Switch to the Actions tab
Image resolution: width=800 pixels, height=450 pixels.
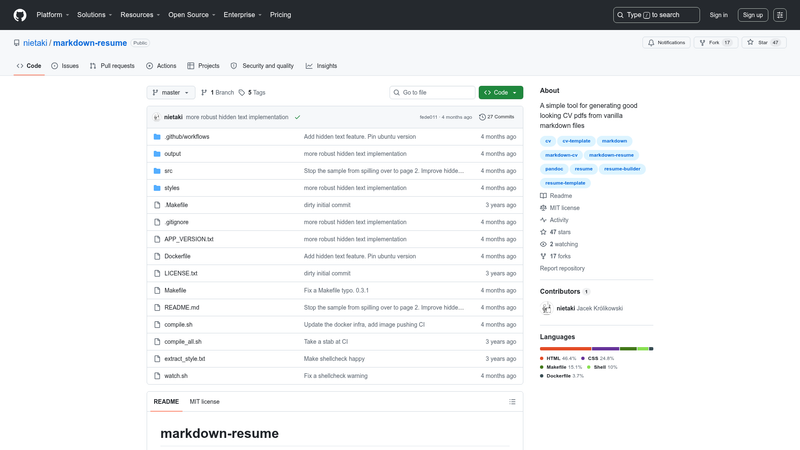(161, 66)
